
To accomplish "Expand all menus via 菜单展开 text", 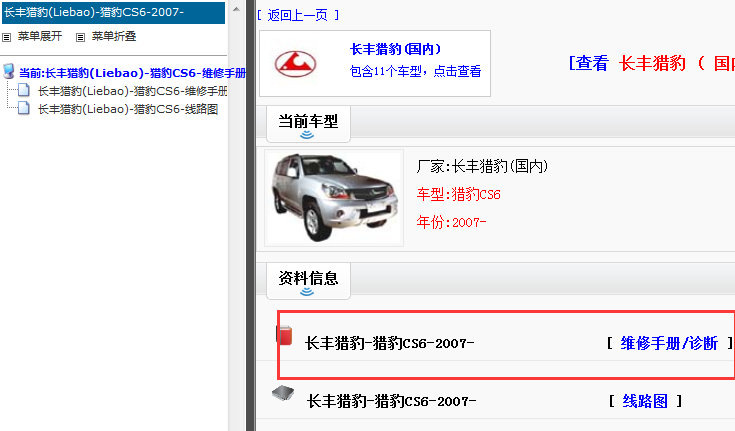I will [40, 36].
